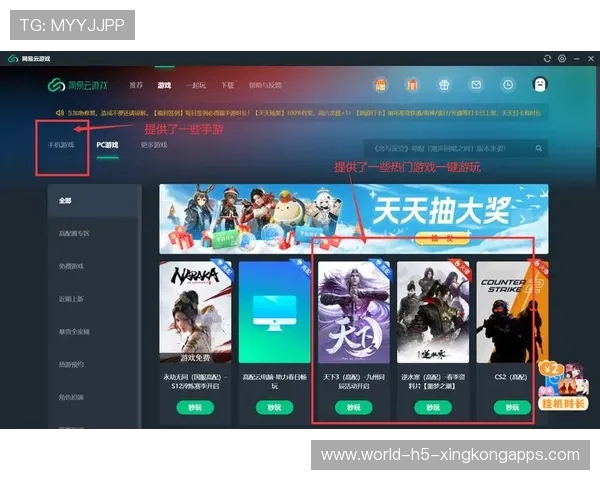Click 秒玩 under the 天下3 card
The image size is (600, 480).
[x=354, y=407]
